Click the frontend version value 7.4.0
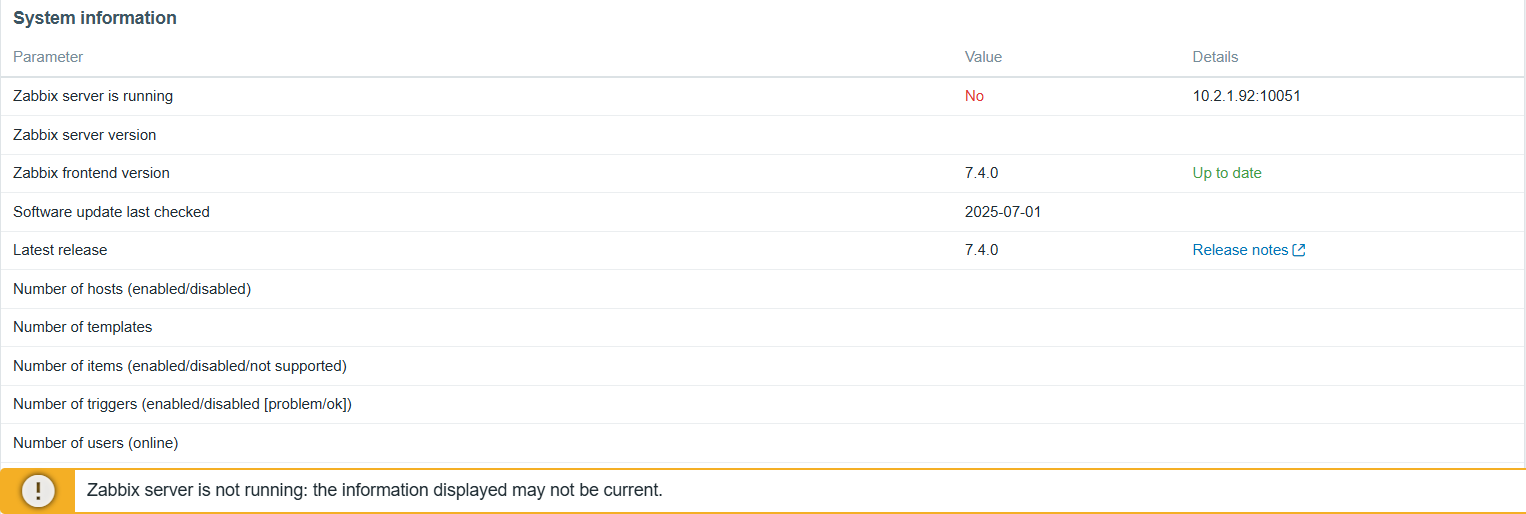 point(981,173)
